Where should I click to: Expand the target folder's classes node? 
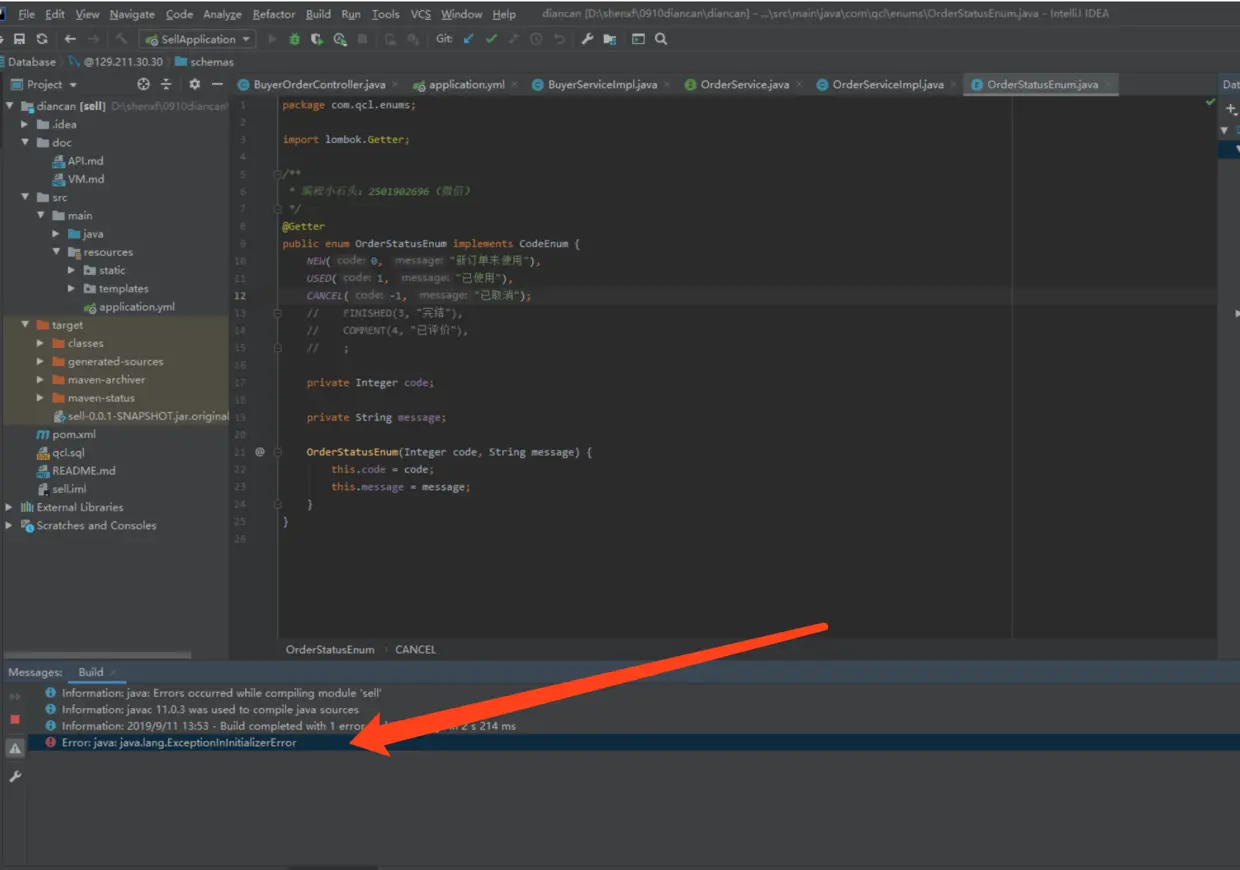(x=40, y=343)
